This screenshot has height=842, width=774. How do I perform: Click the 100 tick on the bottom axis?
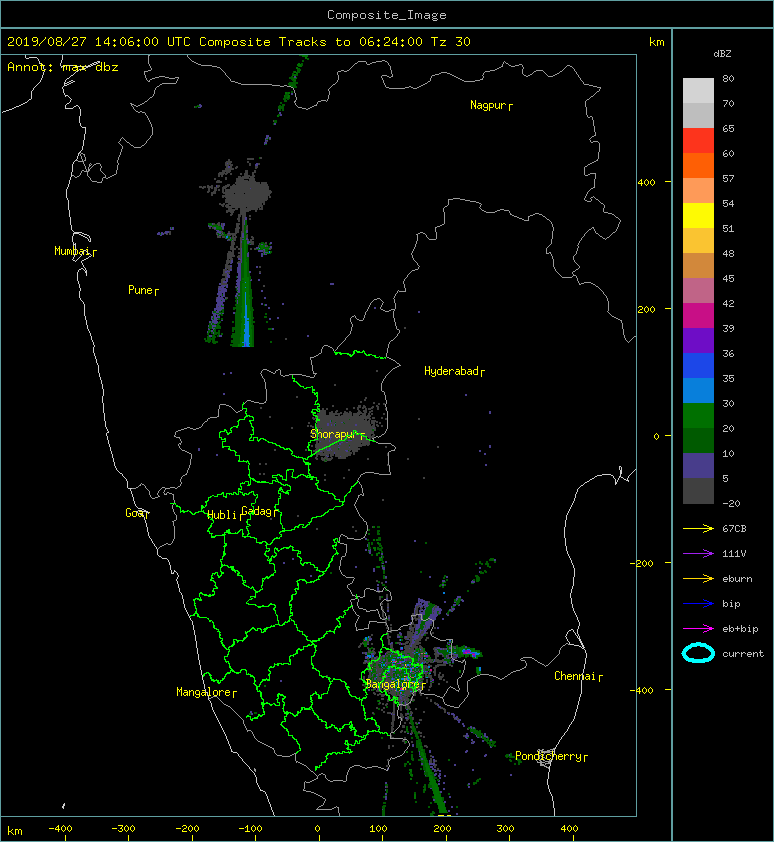click(378, 829)
